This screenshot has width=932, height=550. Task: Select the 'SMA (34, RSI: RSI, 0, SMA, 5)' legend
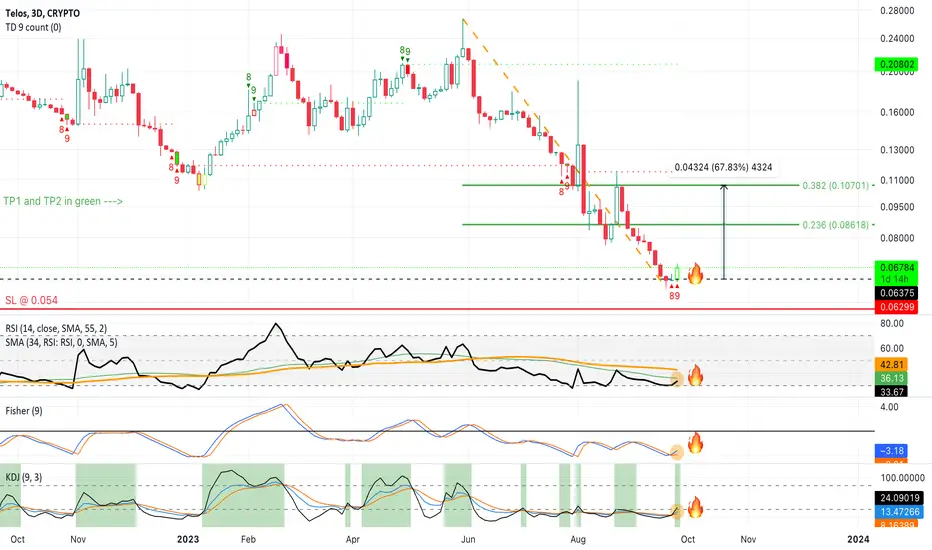pos(61,342)
